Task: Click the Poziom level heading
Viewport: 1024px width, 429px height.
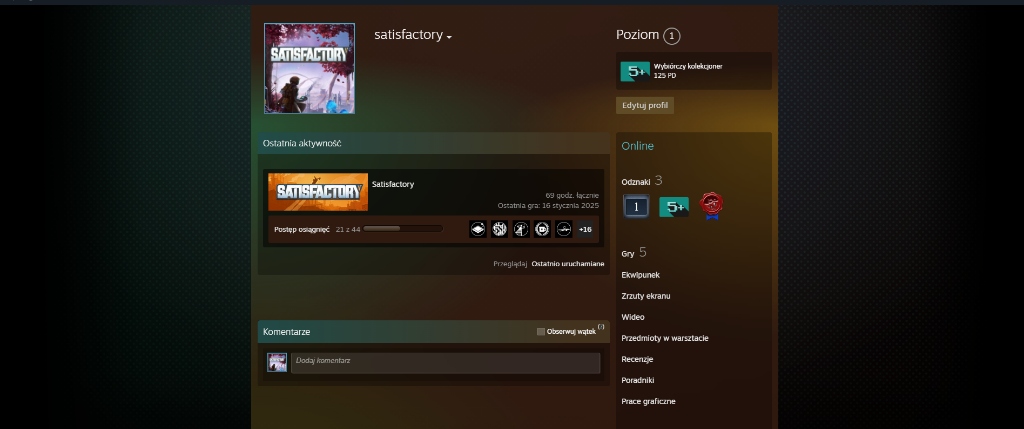Action: 637,35
